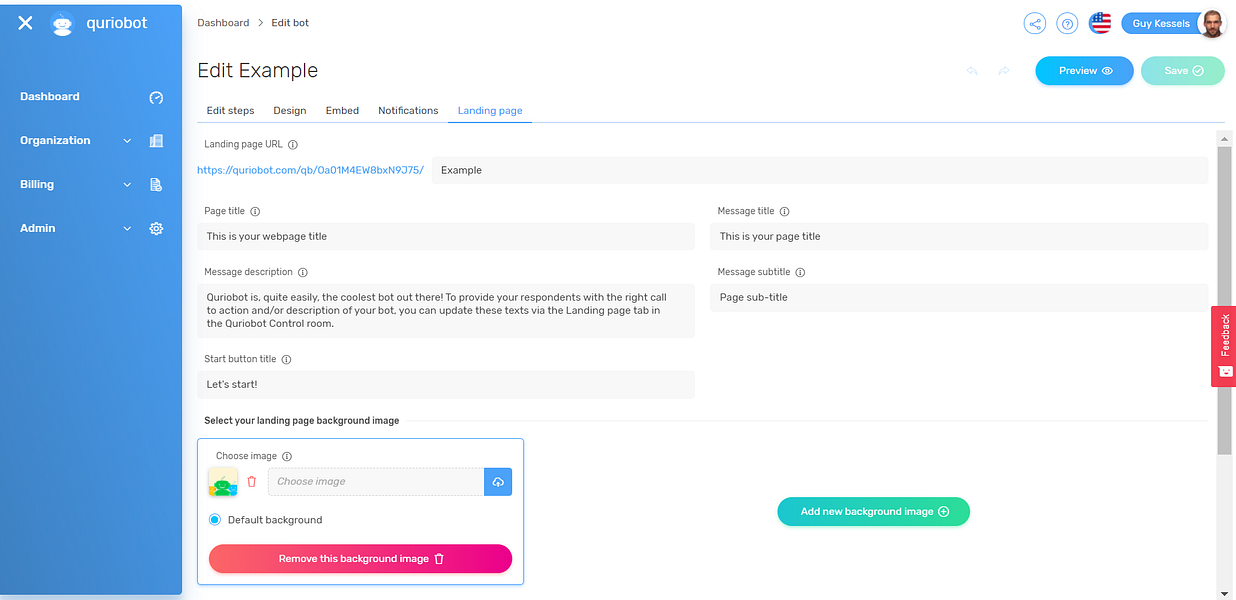Click the background image thumbnail

point(223,482)
